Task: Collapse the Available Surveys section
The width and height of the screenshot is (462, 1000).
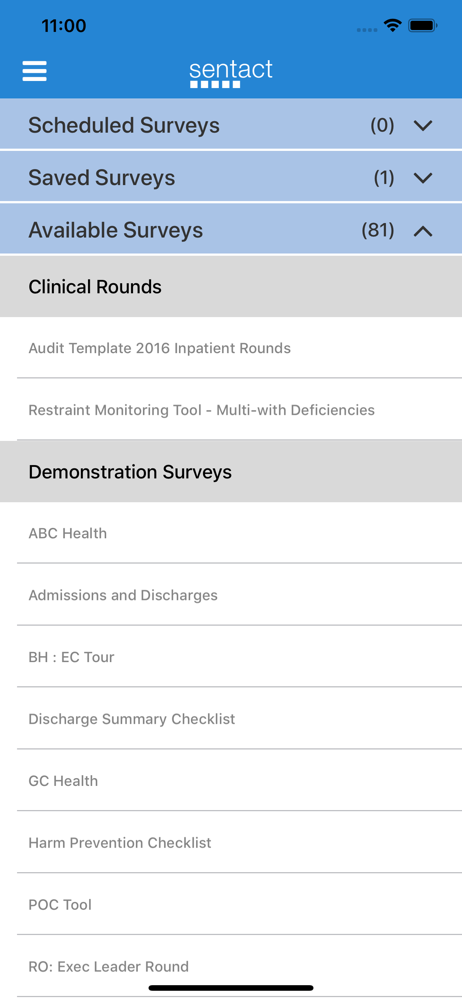Action: pos(423,231)
